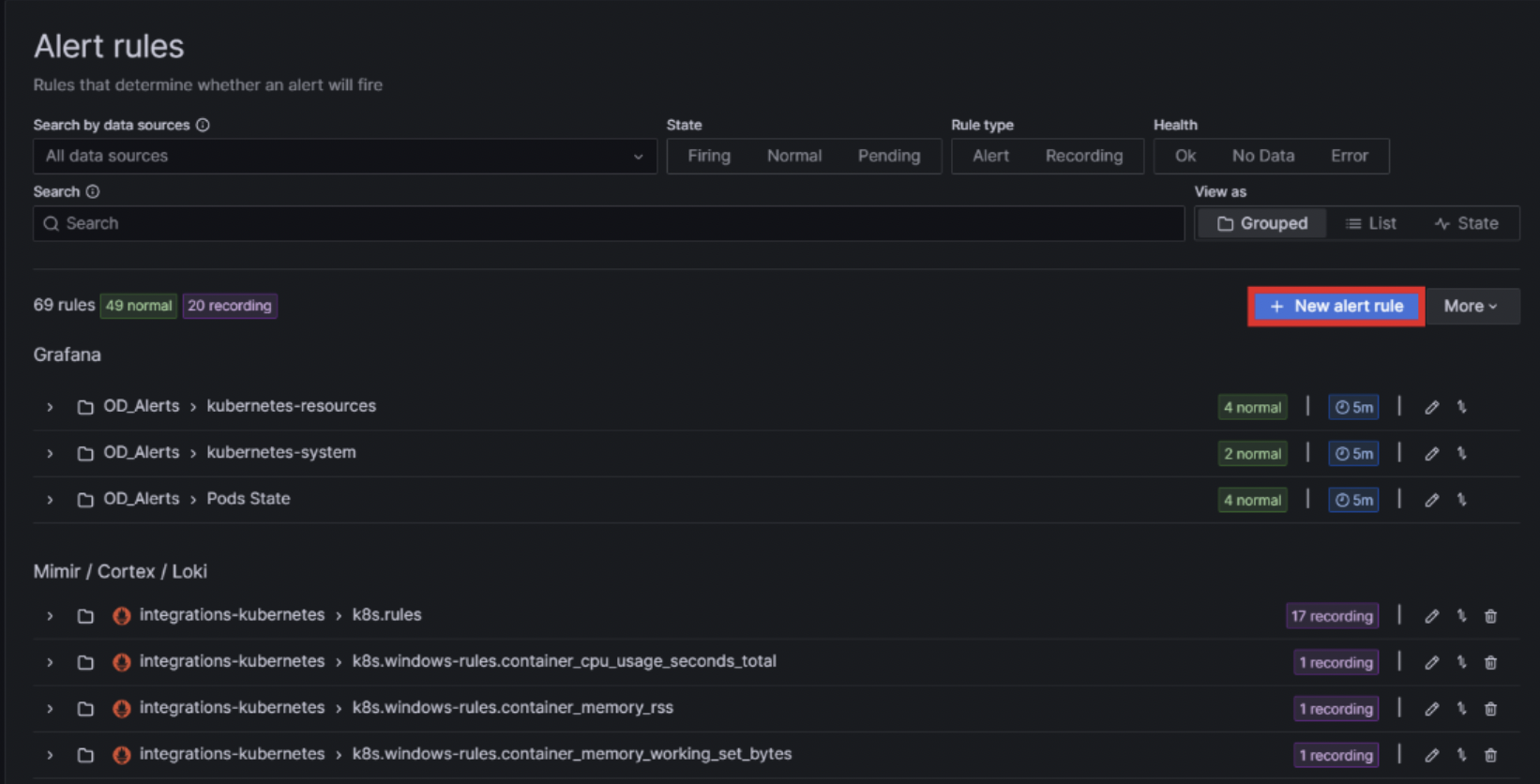Viewport: 1540px width, 784px height.
Task: Click the 2 normal badge on kubernetes-system
Action: (x=1252, y=454)
